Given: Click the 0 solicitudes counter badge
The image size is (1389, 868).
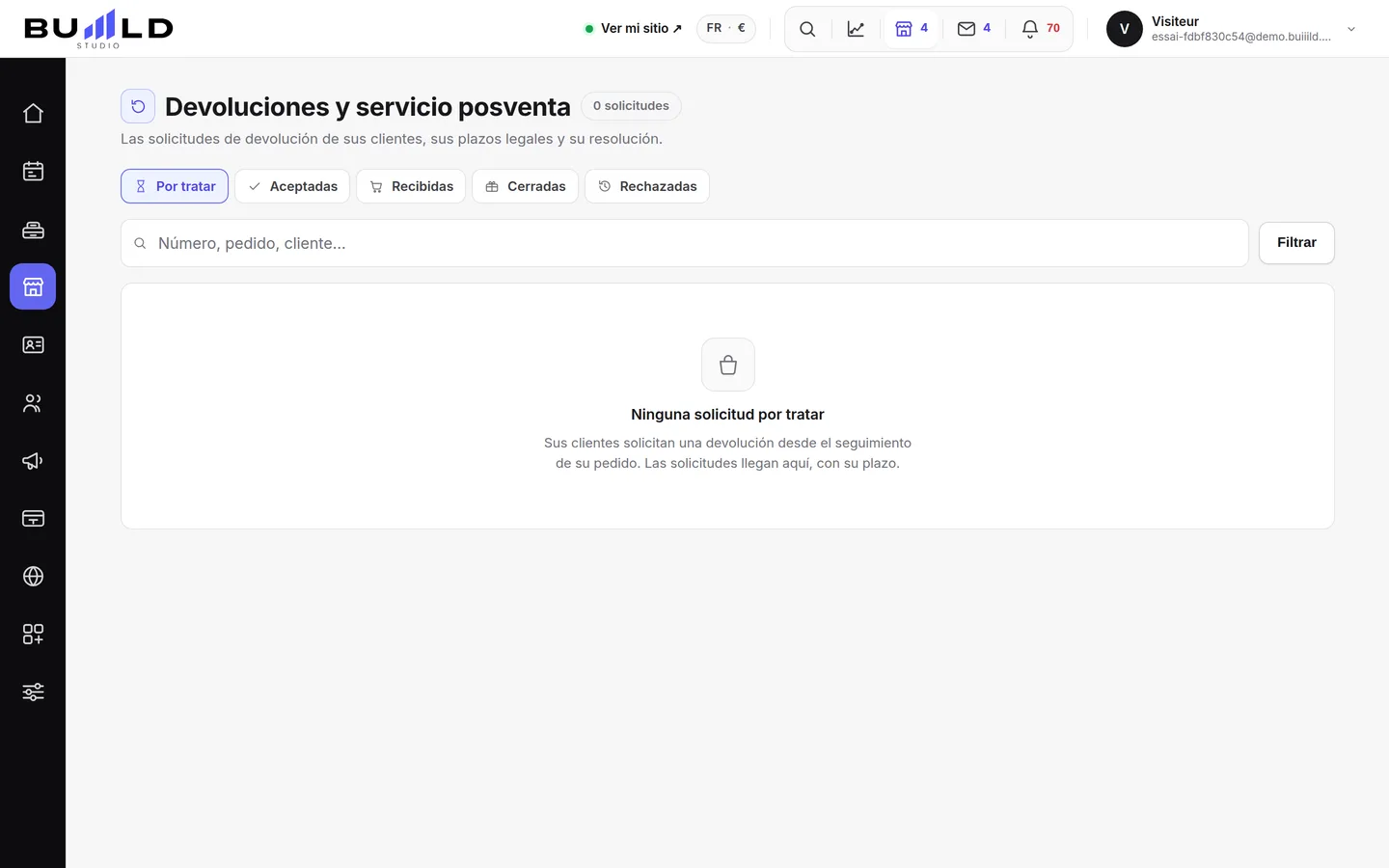Looking at the screenshot, I should click(x=631, y=106).
